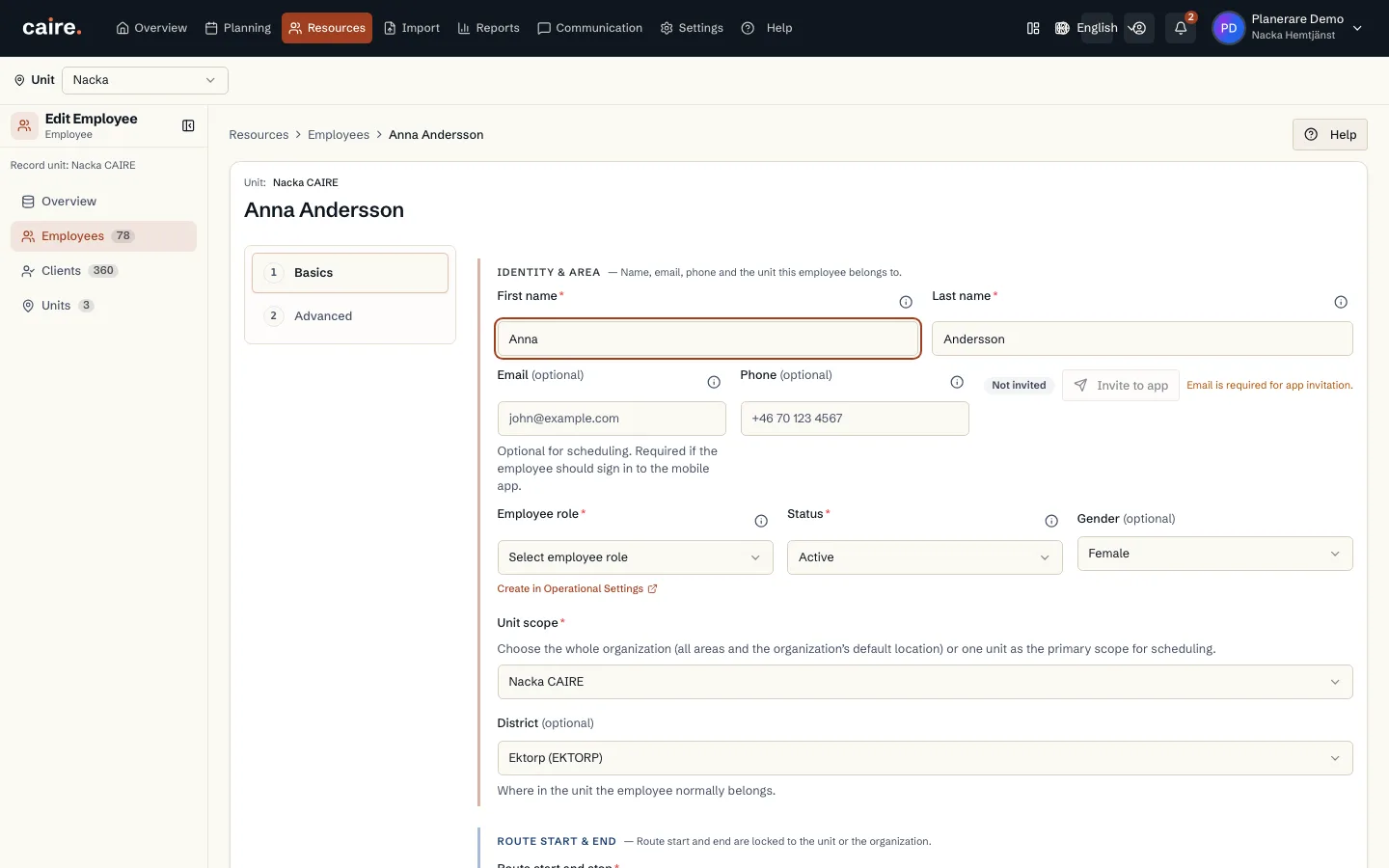
Task: Click the Help button at right
Action: [x=1329, y=135]
